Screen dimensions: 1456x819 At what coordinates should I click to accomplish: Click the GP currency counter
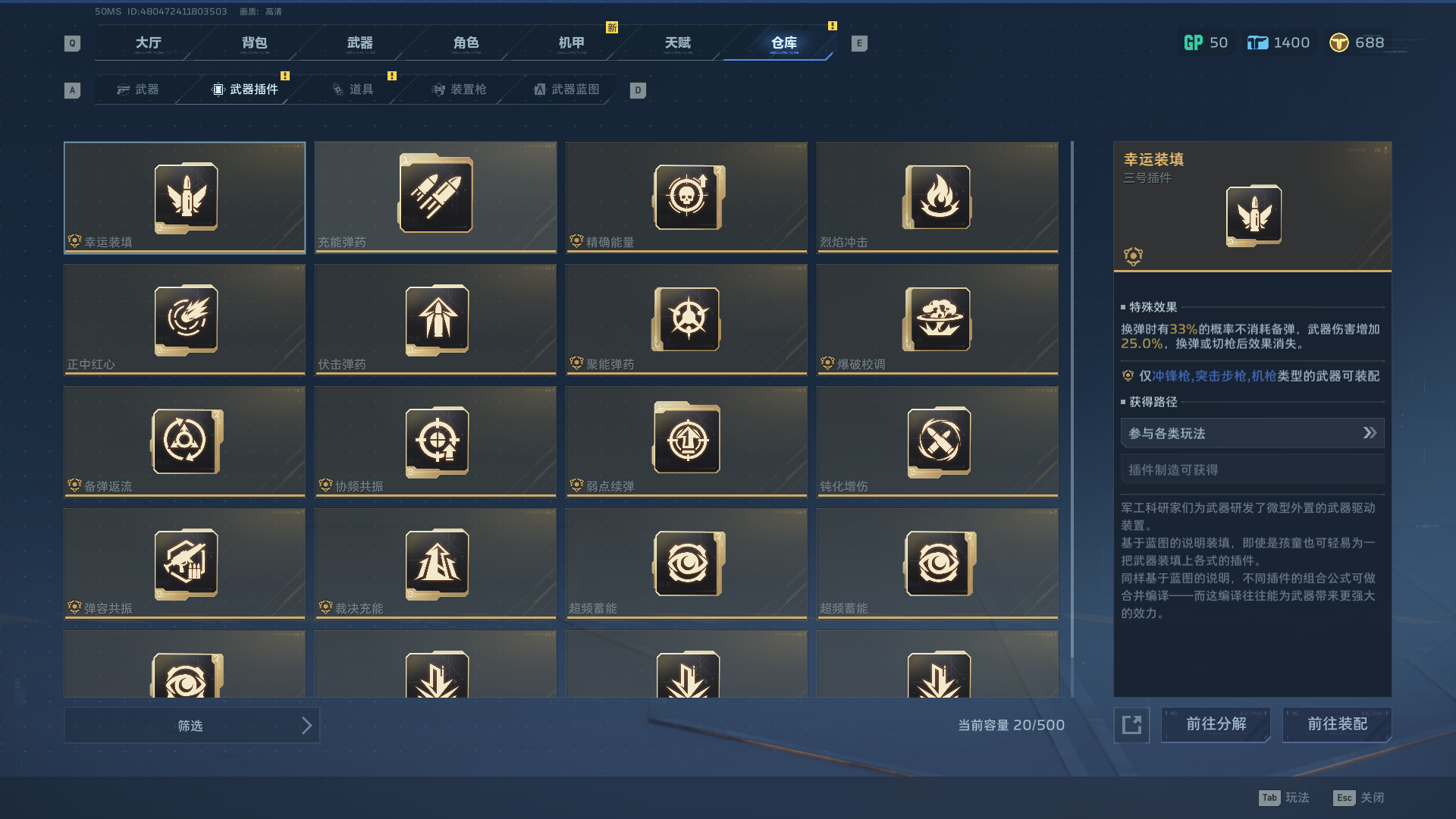pyautogui.click(x=1206, y=42)
